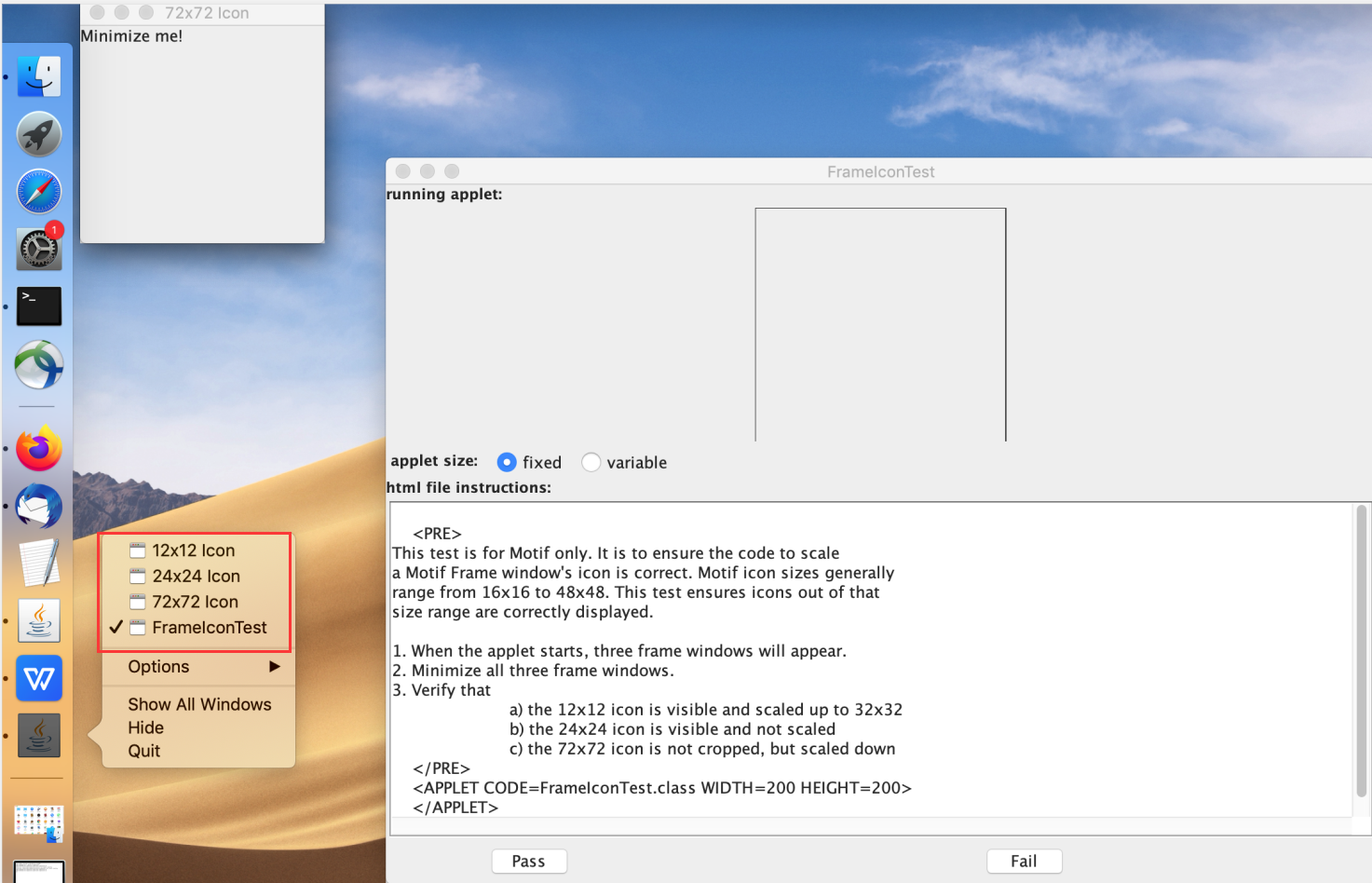
Task: Select the fixed applet size radio button
Action: coord(507,462)
